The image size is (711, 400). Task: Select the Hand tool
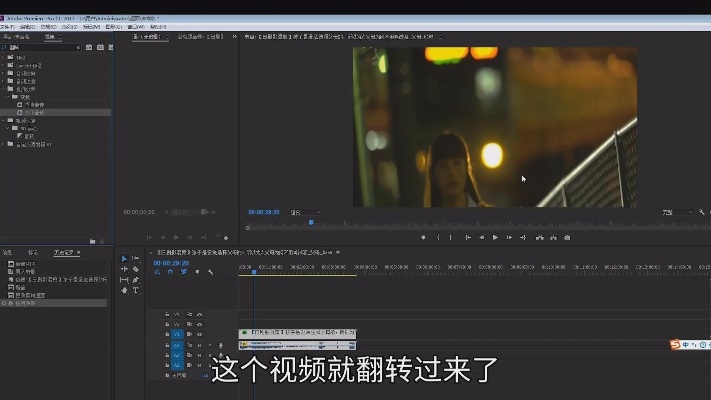(124, 290)
